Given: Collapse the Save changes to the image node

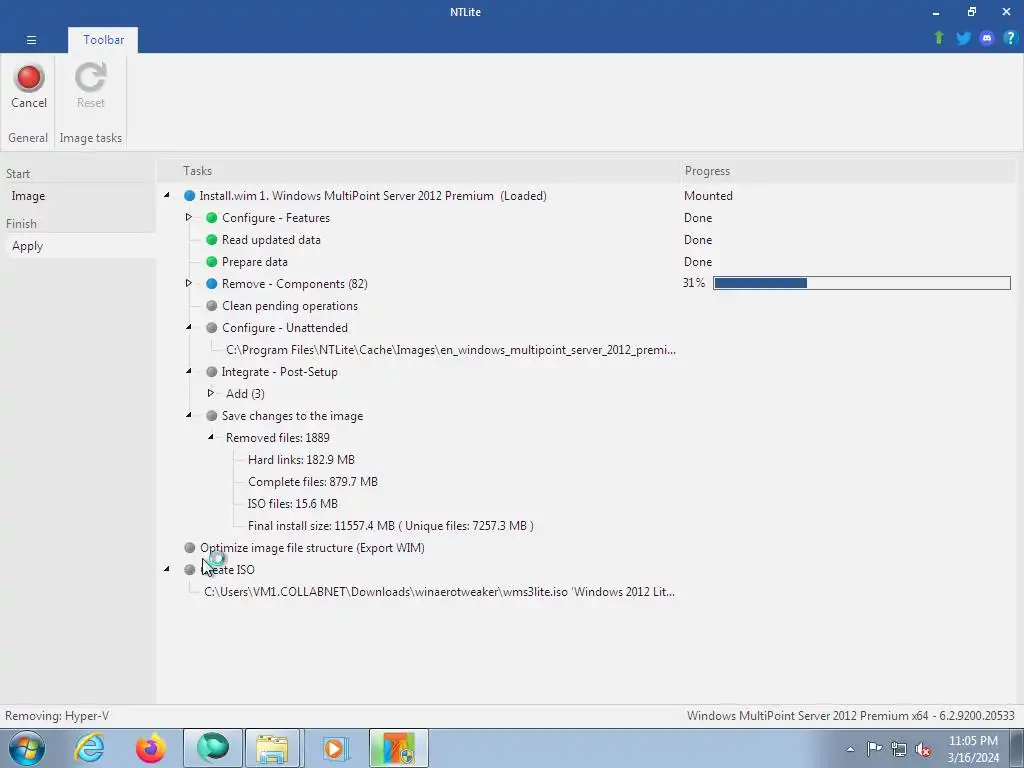Looking at the screenshot, I should tap(189, 415).
